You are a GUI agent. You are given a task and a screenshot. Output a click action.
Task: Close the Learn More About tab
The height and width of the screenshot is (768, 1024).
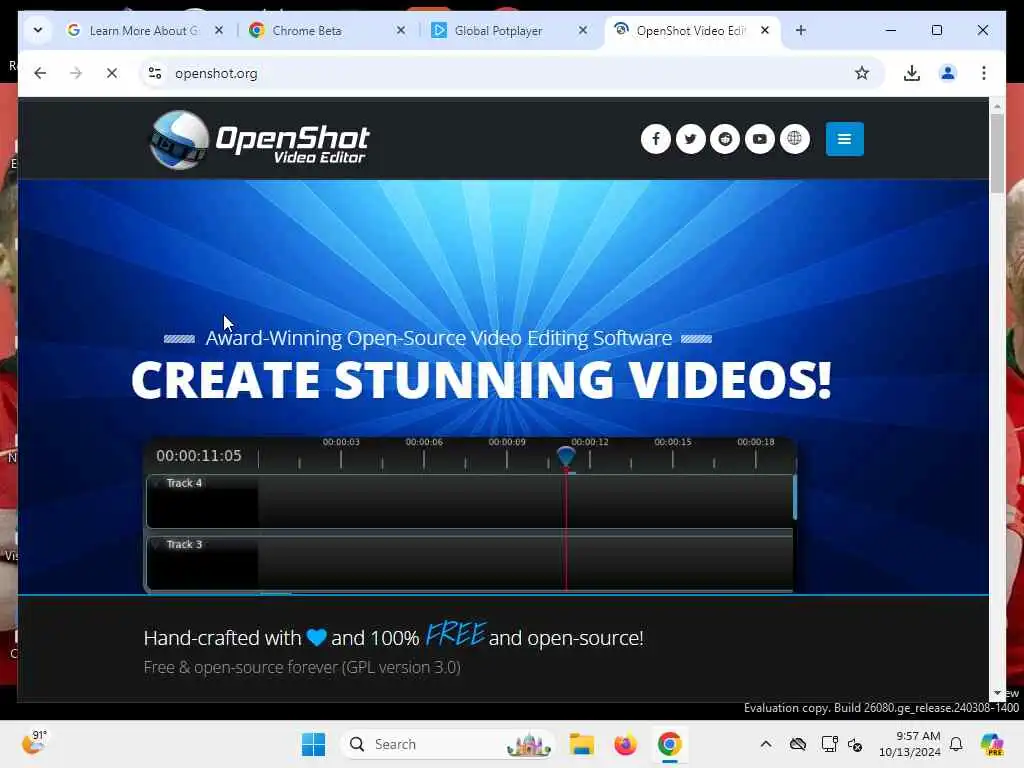(x=219, y=30)
